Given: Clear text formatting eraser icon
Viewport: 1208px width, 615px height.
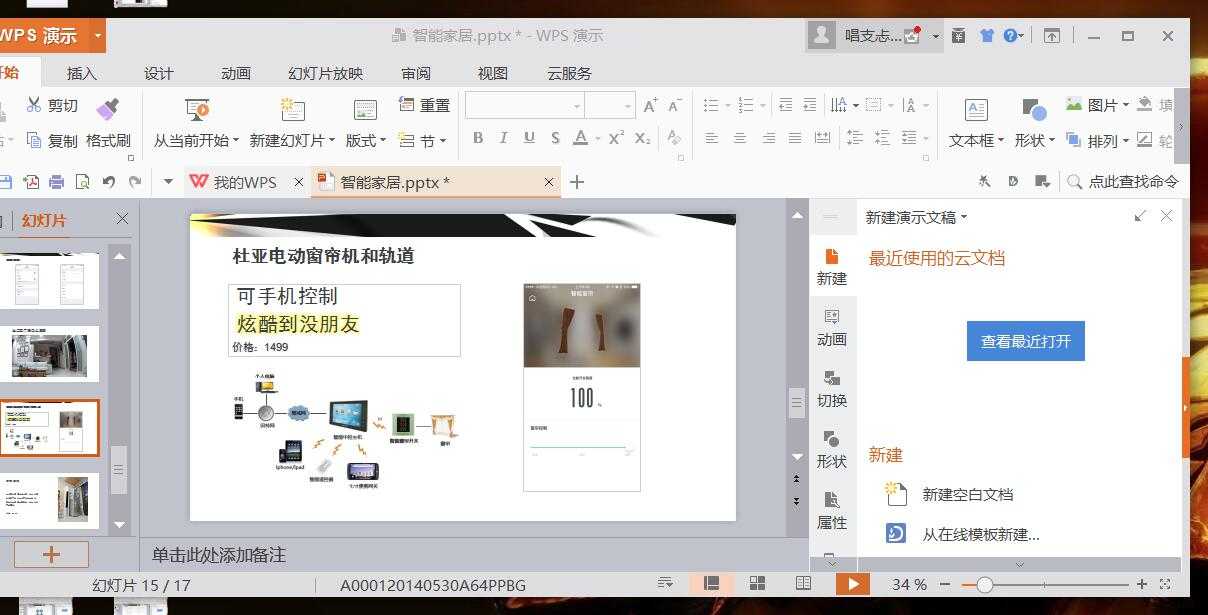Looking at the screenshot, I should 674,138.
